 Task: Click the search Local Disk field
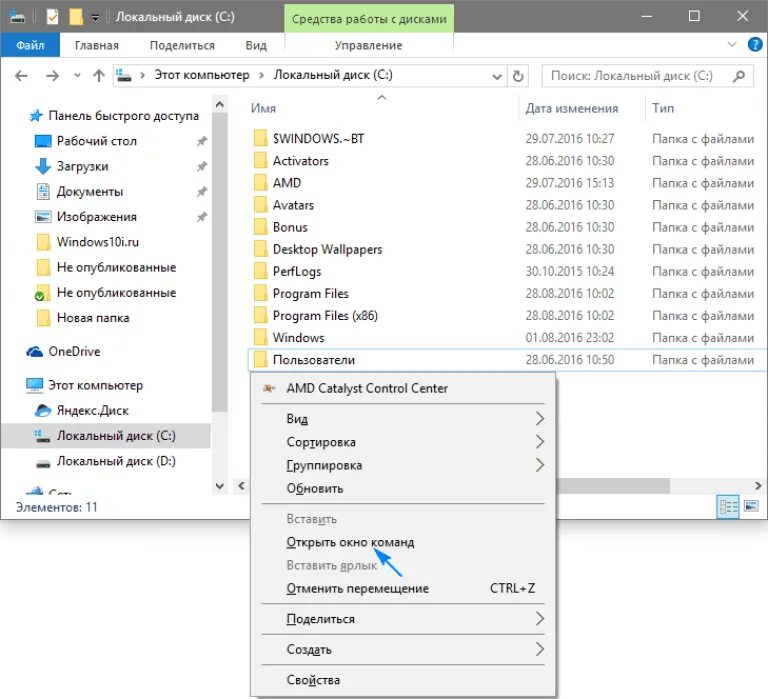[648, 76]
